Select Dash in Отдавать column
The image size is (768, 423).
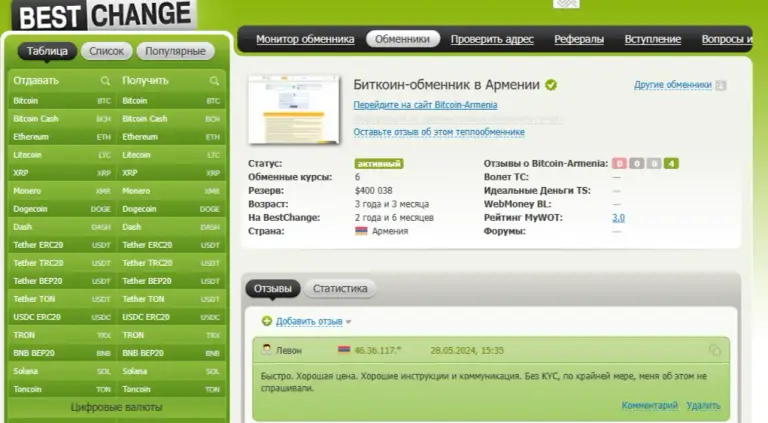(x=62, y=227)
